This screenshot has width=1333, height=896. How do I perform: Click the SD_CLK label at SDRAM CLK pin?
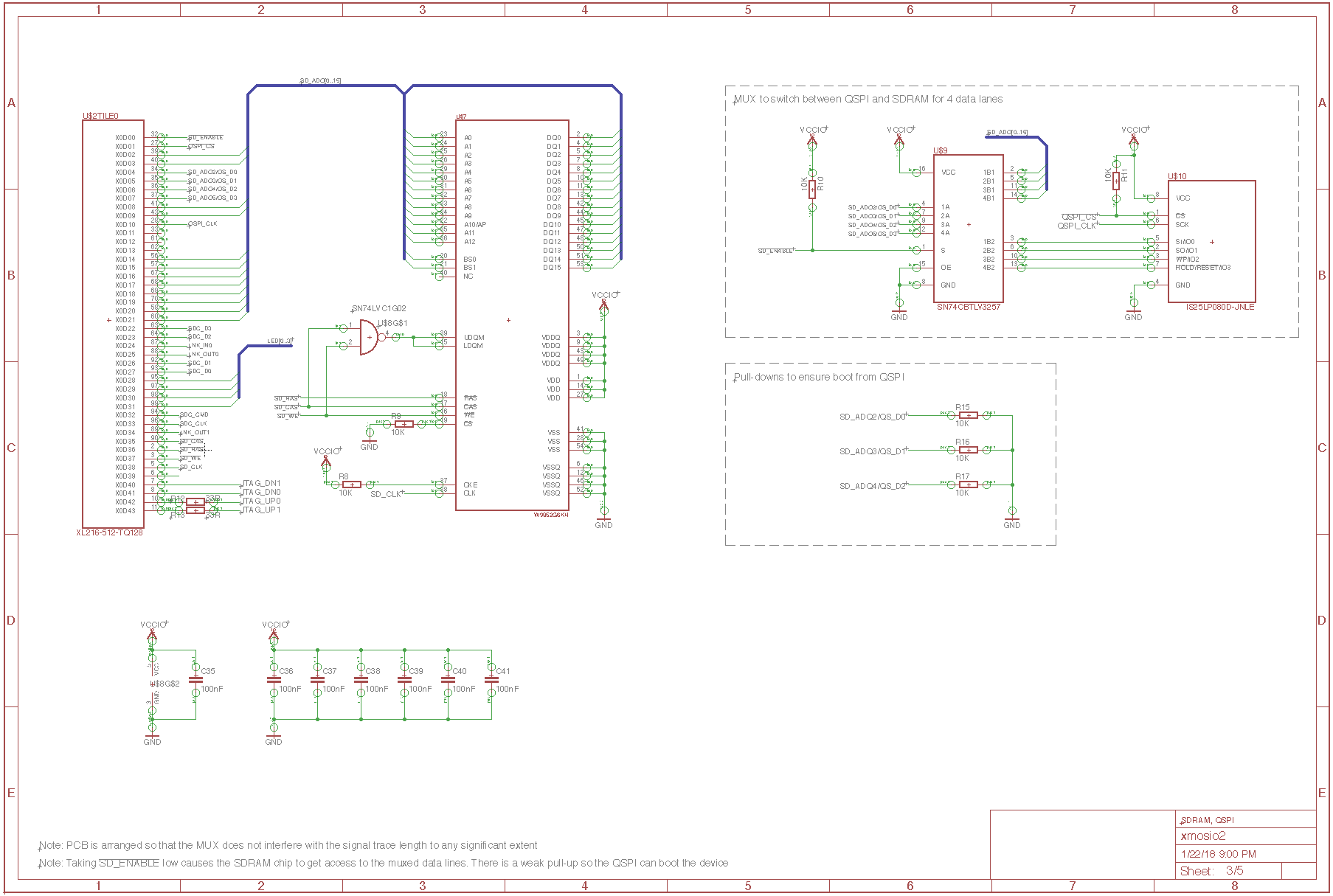[x=387, y=494]
